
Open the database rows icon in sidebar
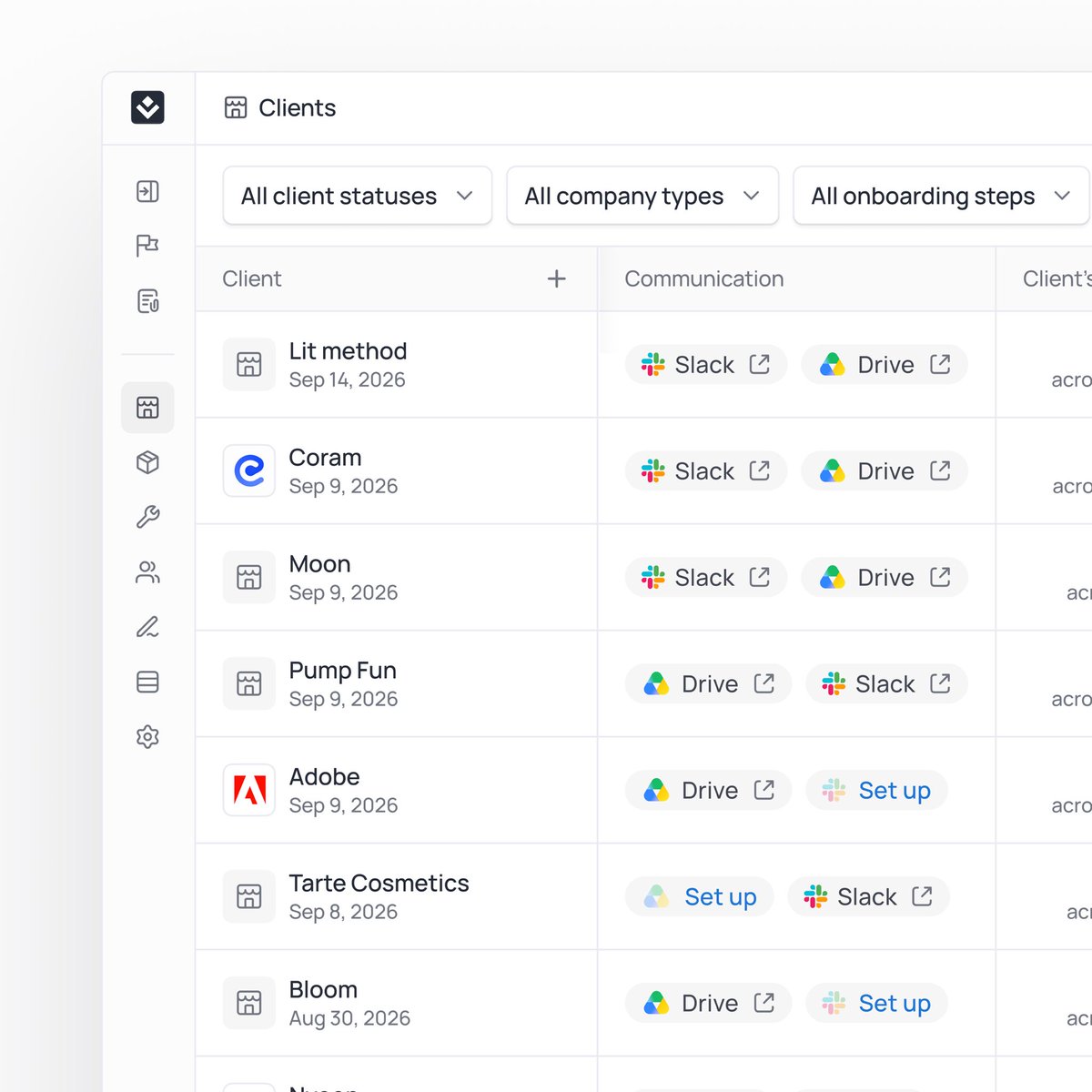pos(147,682)
